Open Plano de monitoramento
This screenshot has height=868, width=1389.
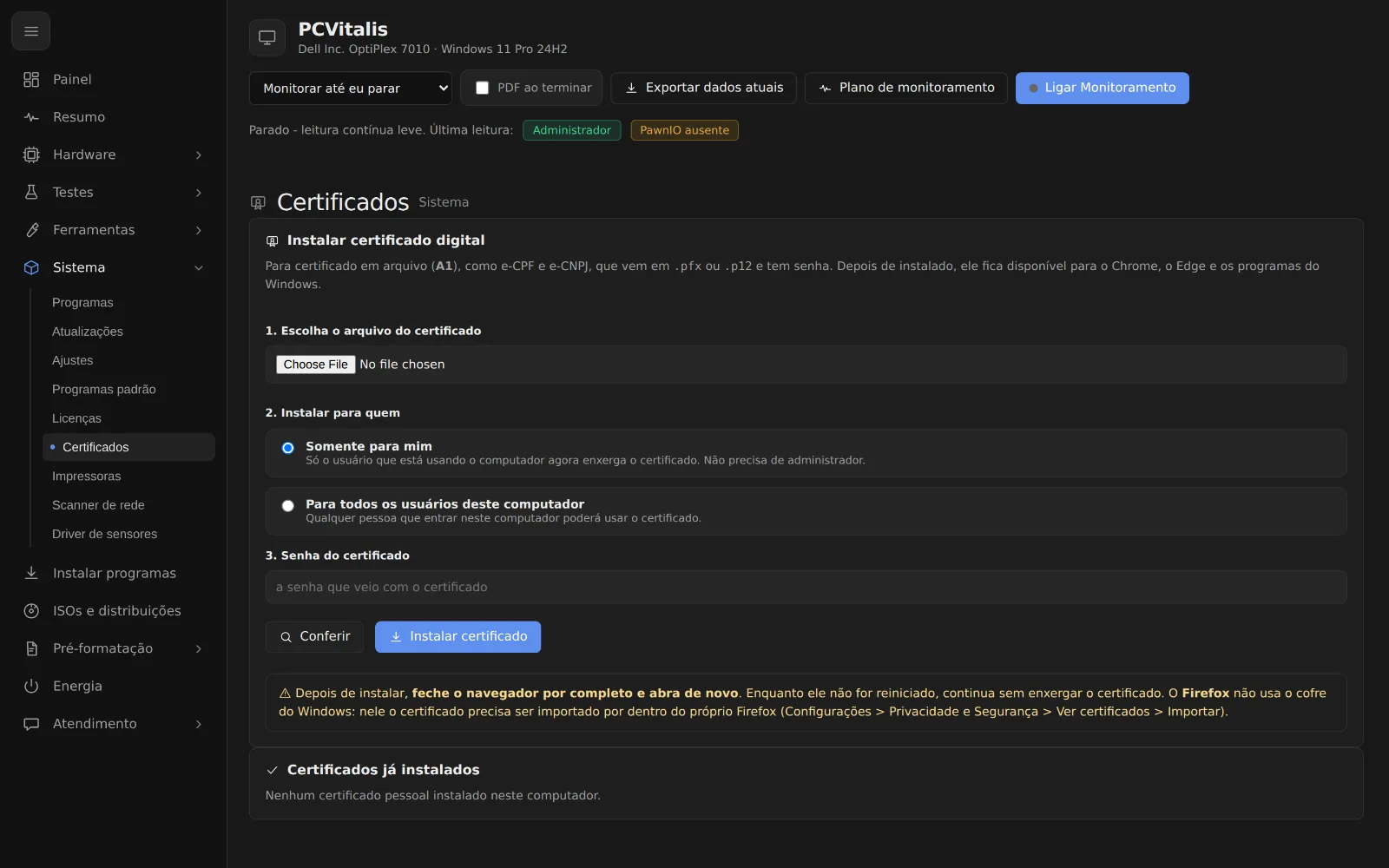(906, 88)
